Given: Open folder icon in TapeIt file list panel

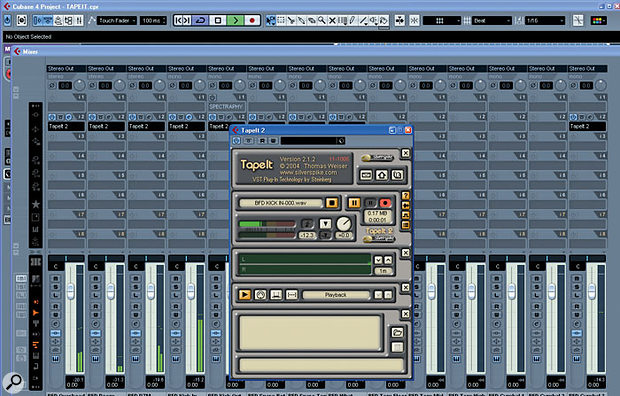Looking at the screenshot, I should tap(397, 332).
